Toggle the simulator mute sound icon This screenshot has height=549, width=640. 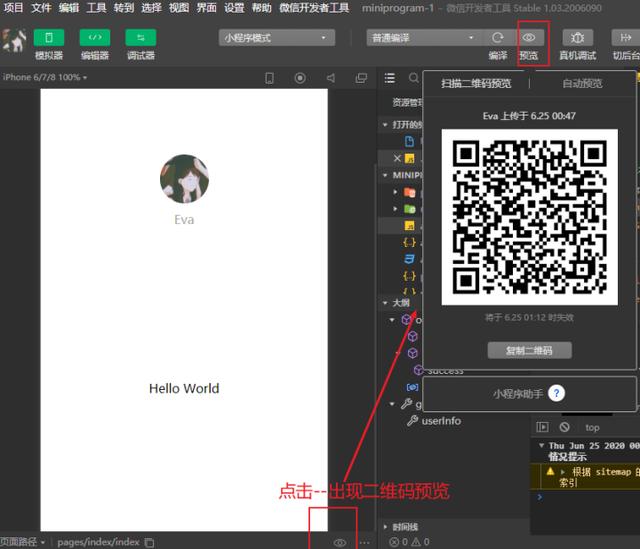tap(331, 78)
